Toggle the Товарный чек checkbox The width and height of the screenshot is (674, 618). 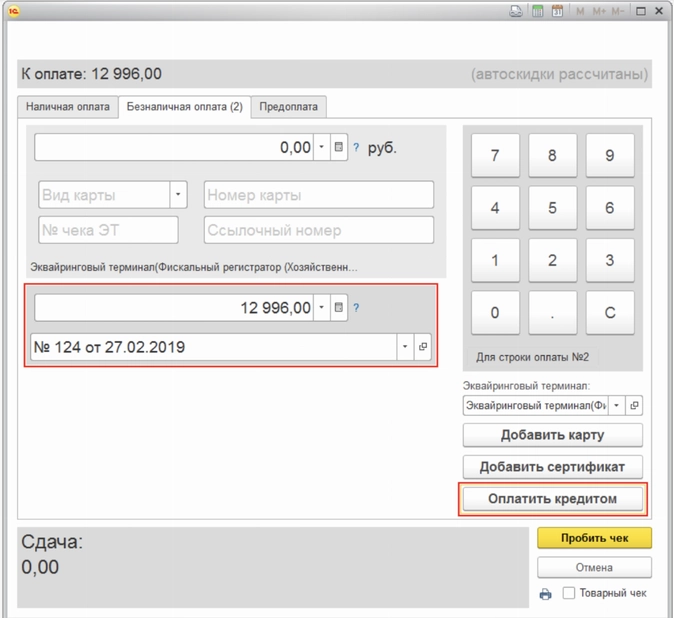pyautogui.click(x=569, y=593)
